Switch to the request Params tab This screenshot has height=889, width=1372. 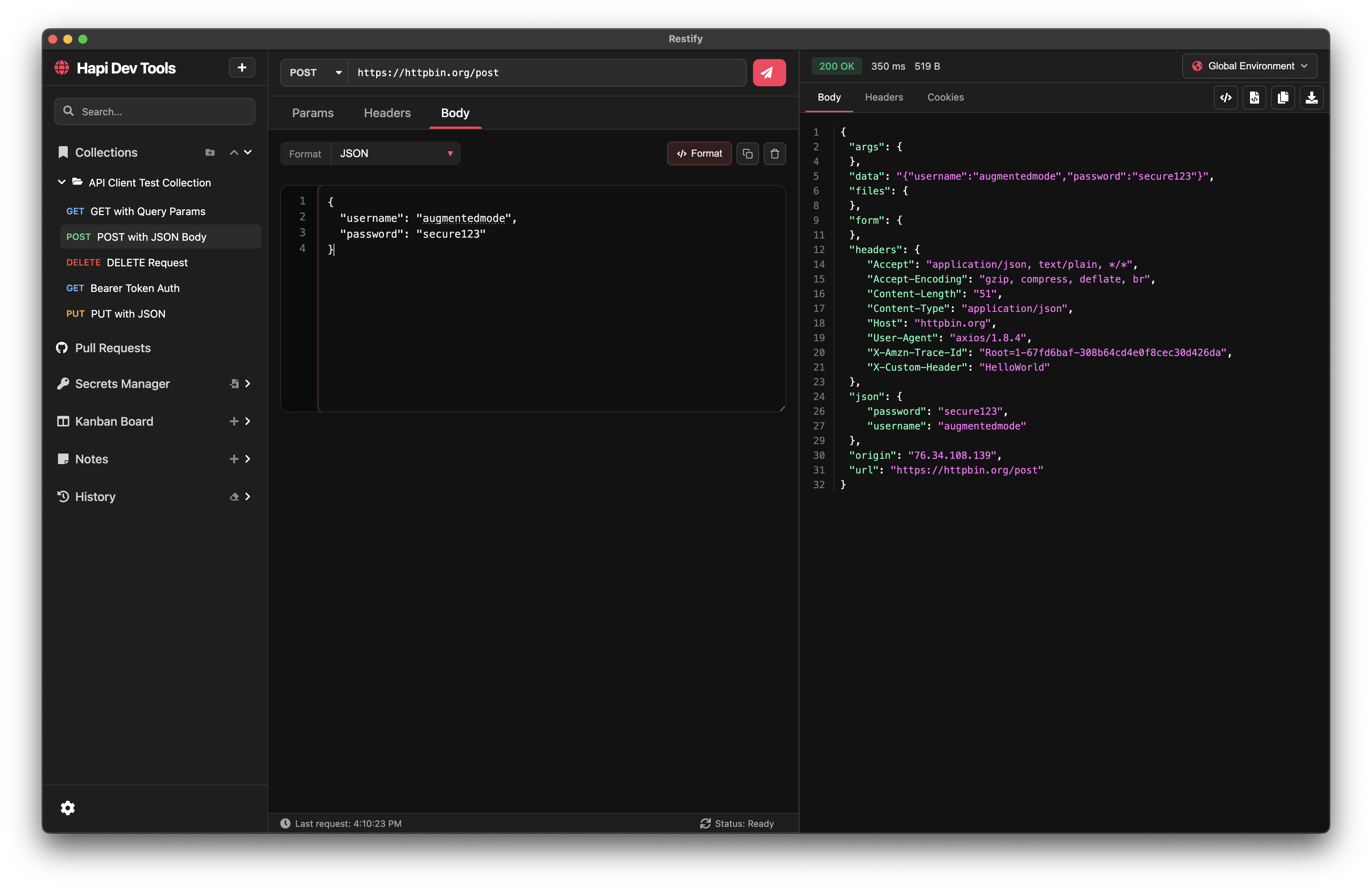click(x=313, y=113)
